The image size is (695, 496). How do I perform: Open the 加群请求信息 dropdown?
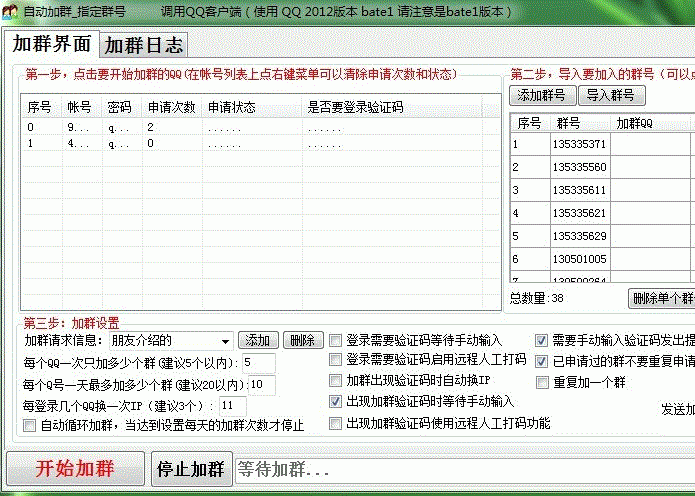tap(225, 341)
